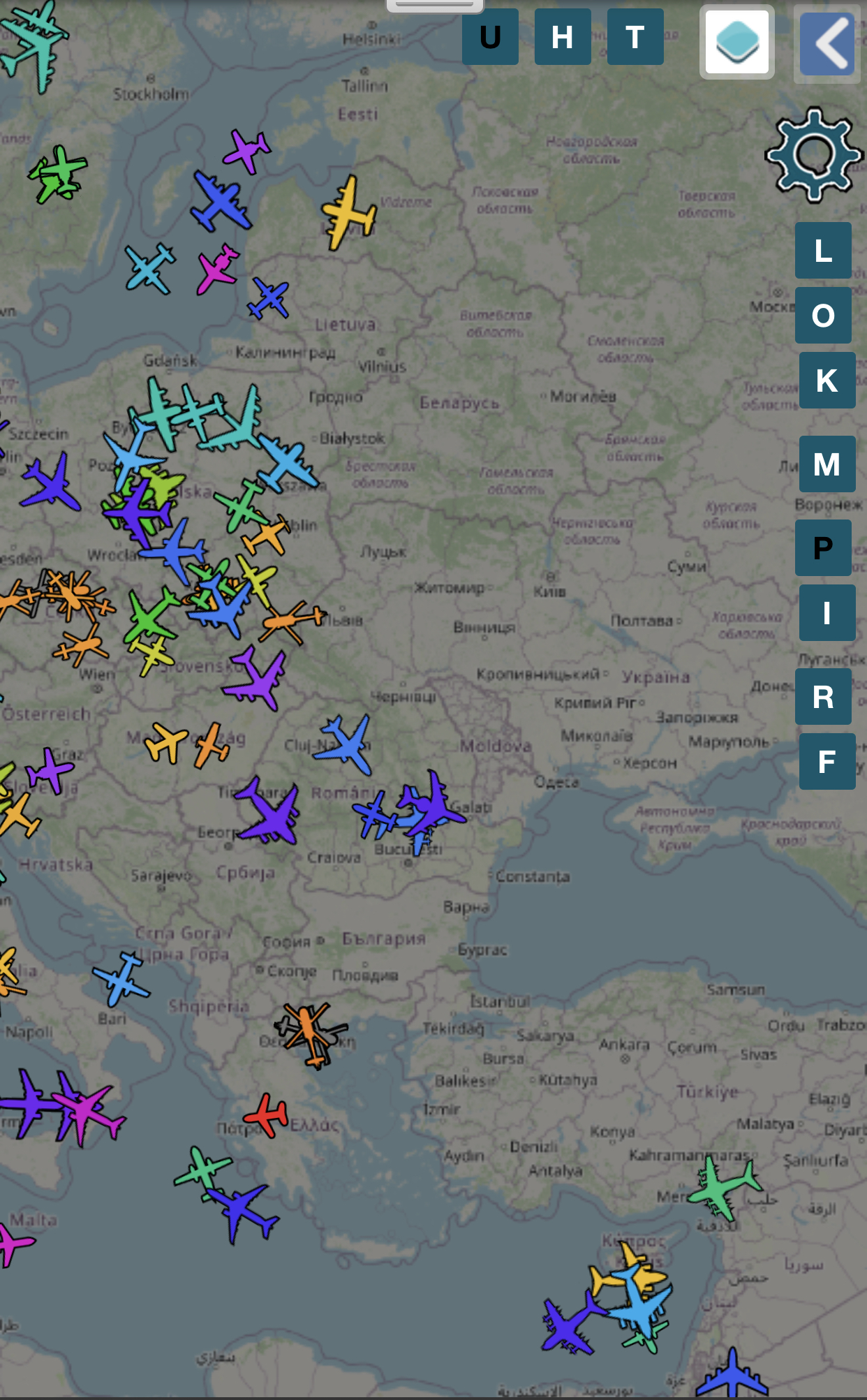Image resolution: width=867 pixels, height=1400 pixels.
Task: Select the light blue aircraft near Bialystok
Action: tap(288, 464)
